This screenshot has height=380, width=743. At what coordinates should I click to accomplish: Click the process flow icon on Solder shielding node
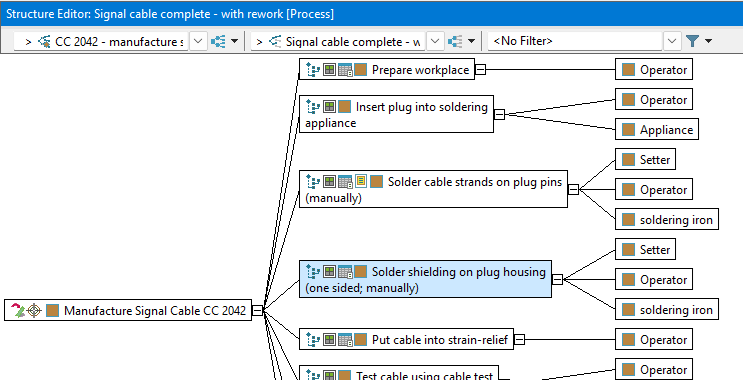click(313, 271)
